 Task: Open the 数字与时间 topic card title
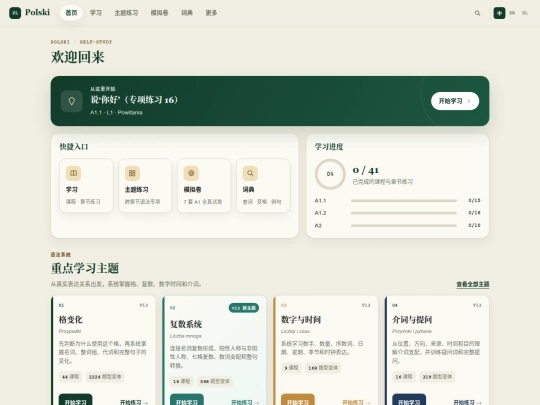point(301,320)
